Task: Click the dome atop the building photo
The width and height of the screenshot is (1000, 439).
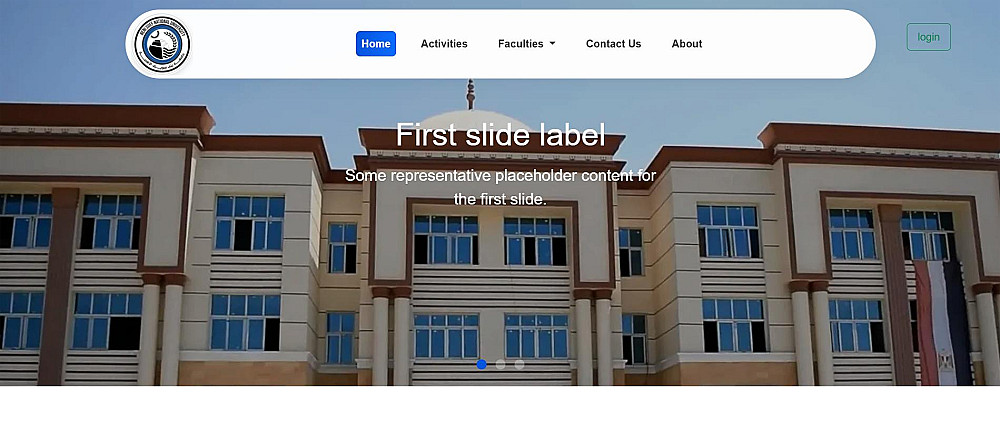Action: [471, 120]
